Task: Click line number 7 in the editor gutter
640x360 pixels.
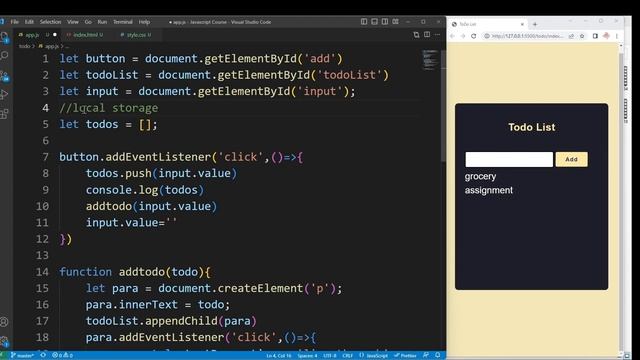Action: coord(45,157)
